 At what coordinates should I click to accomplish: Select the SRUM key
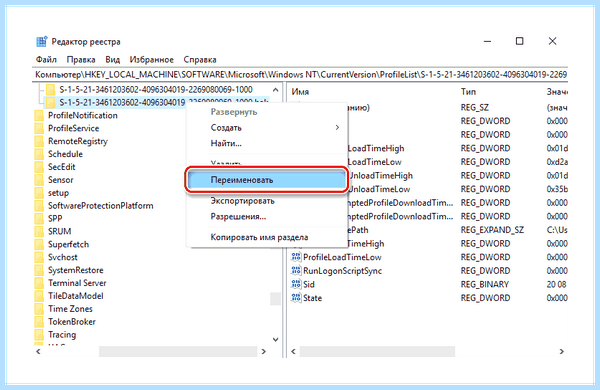(59, 231)
